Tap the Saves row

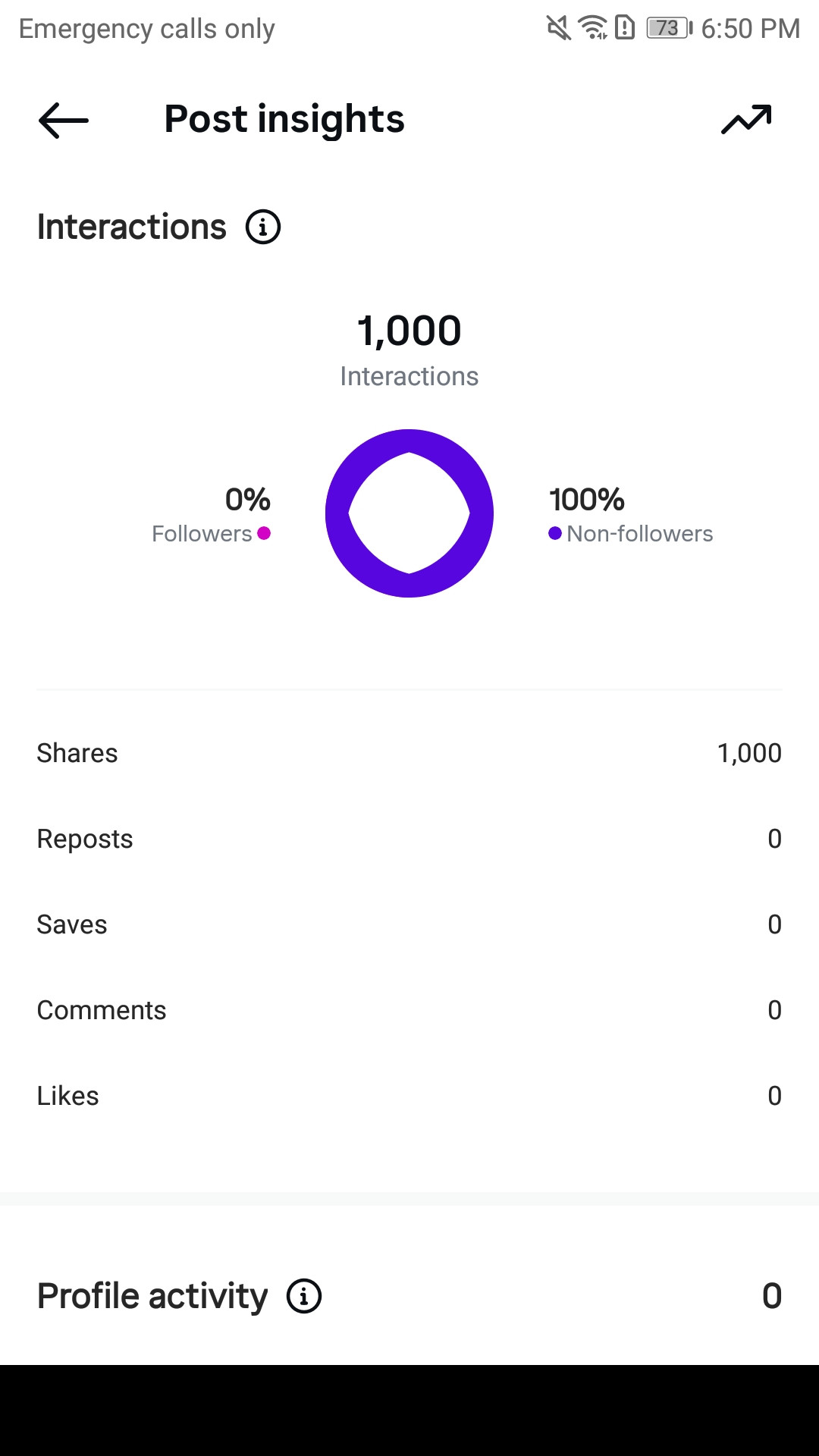click(x=409, y=924)
